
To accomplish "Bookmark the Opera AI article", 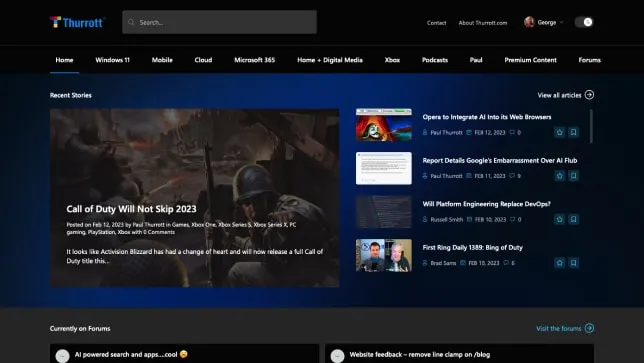I will [574, 132].
